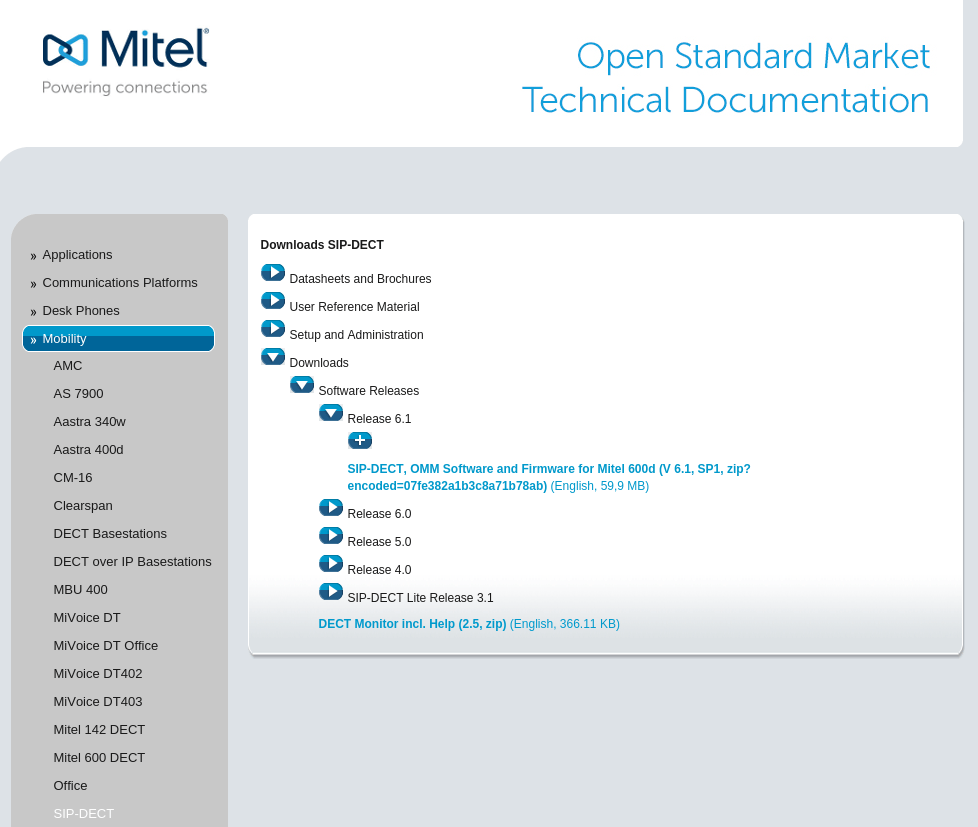Select the Mobility menu item
This screenshot has width=978, height=827.
(119, 339)
